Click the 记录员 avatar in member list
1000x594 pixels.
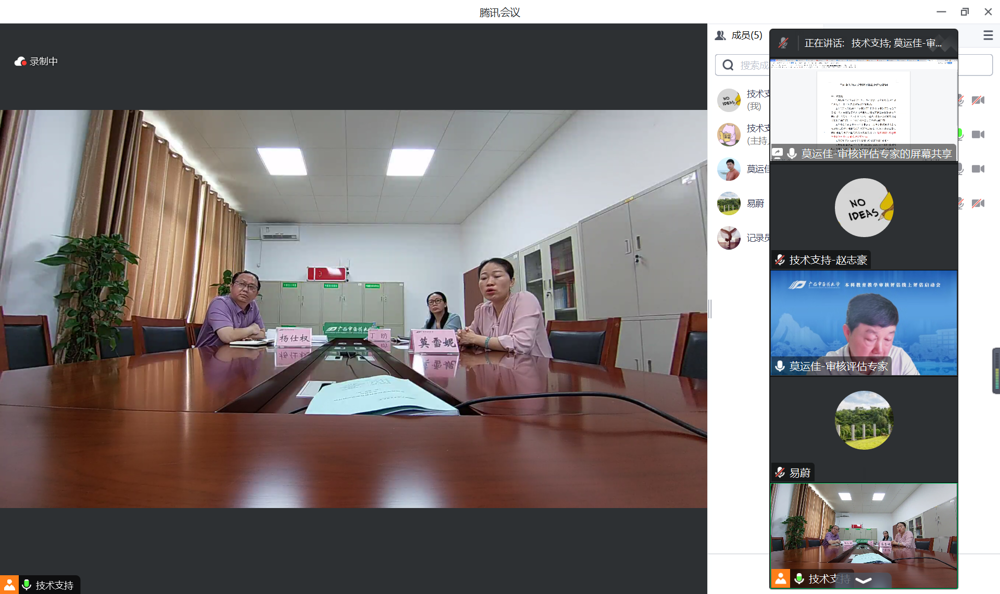click(x=728, y=238)
